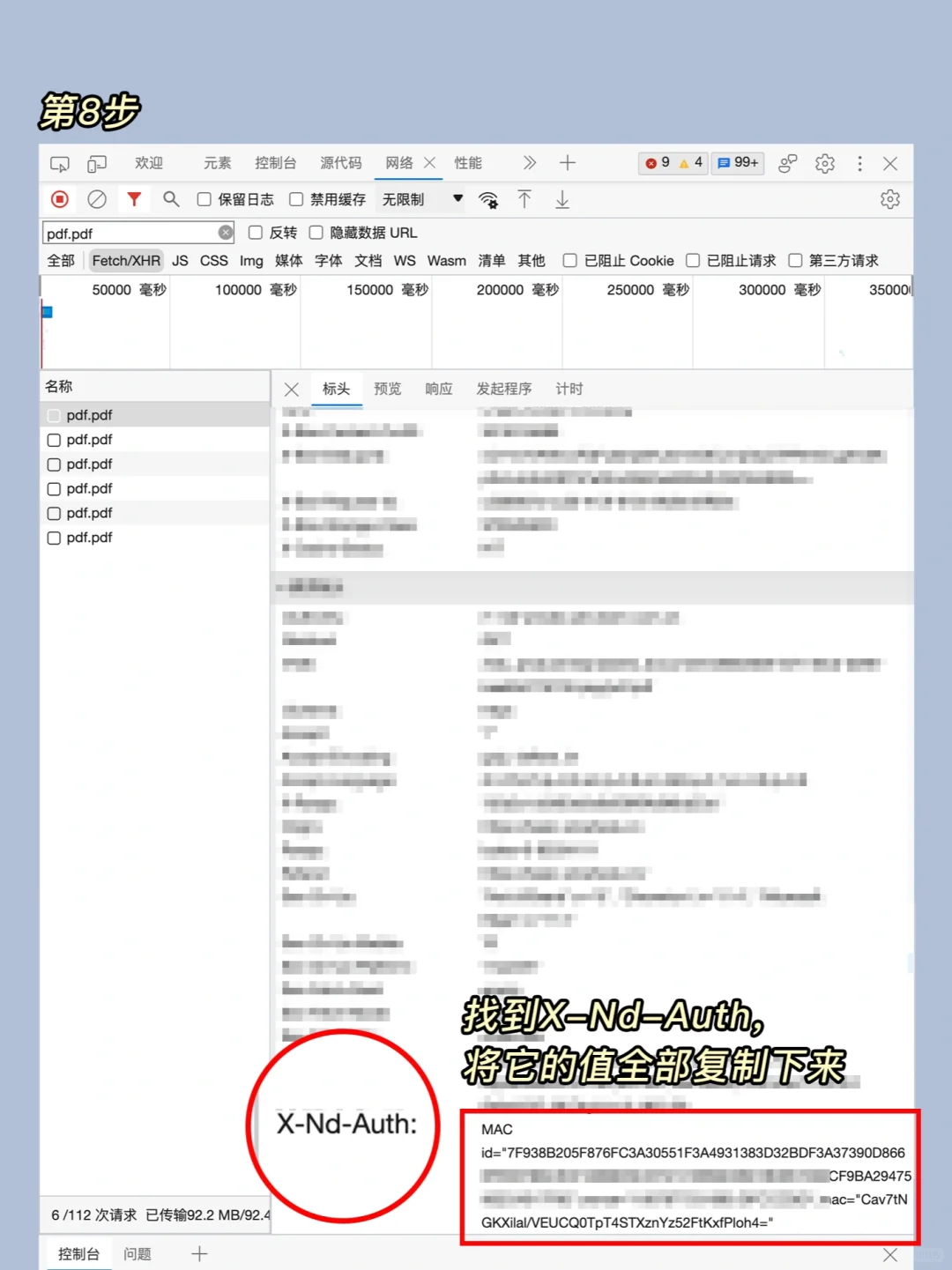Open the bottom drawer 问题 tab
Screen dimensions: 952x1270
(x=138, y=1254)
